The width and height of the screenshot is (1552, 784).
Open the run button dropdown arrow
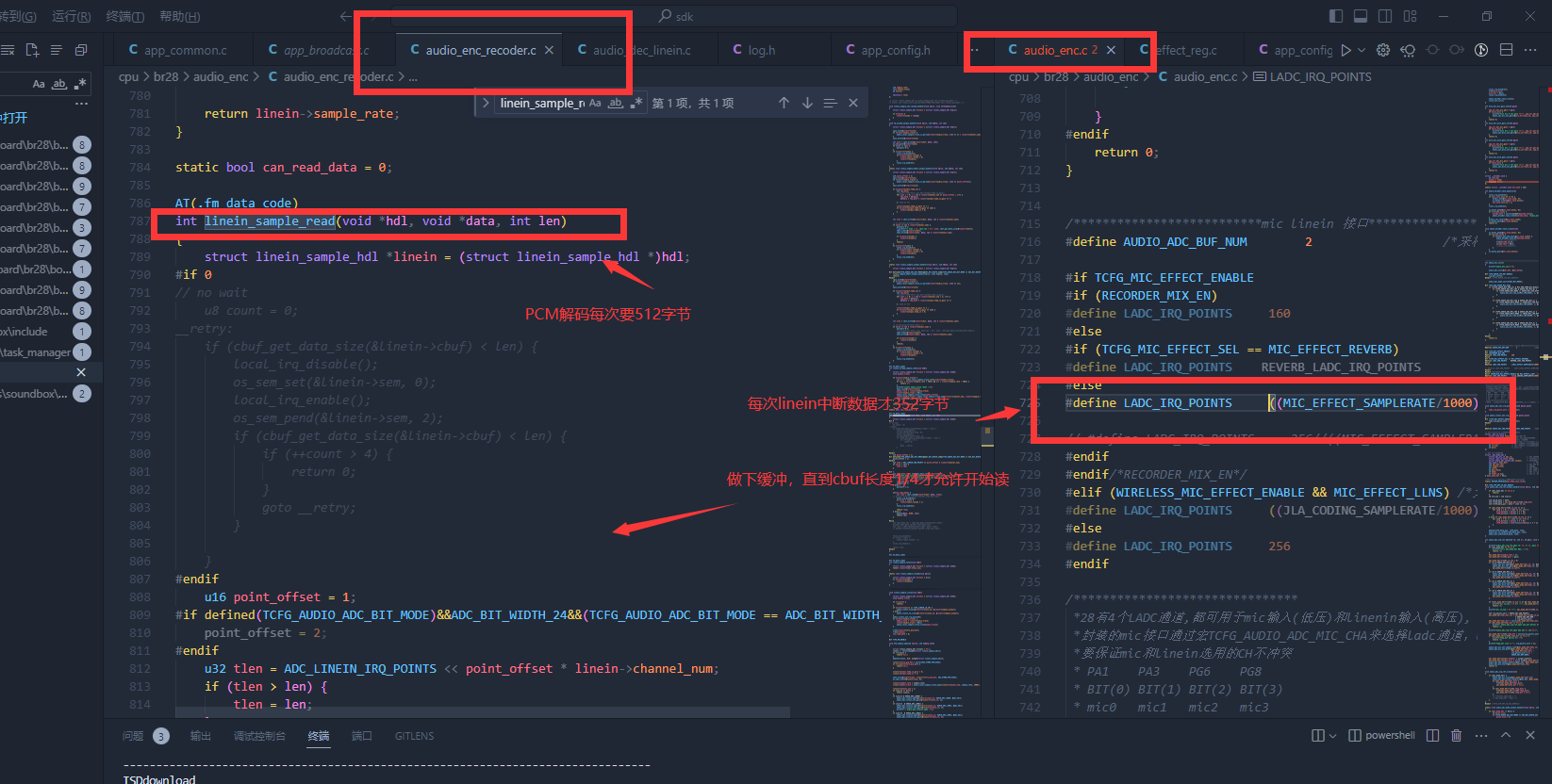tap(1361, 50)
